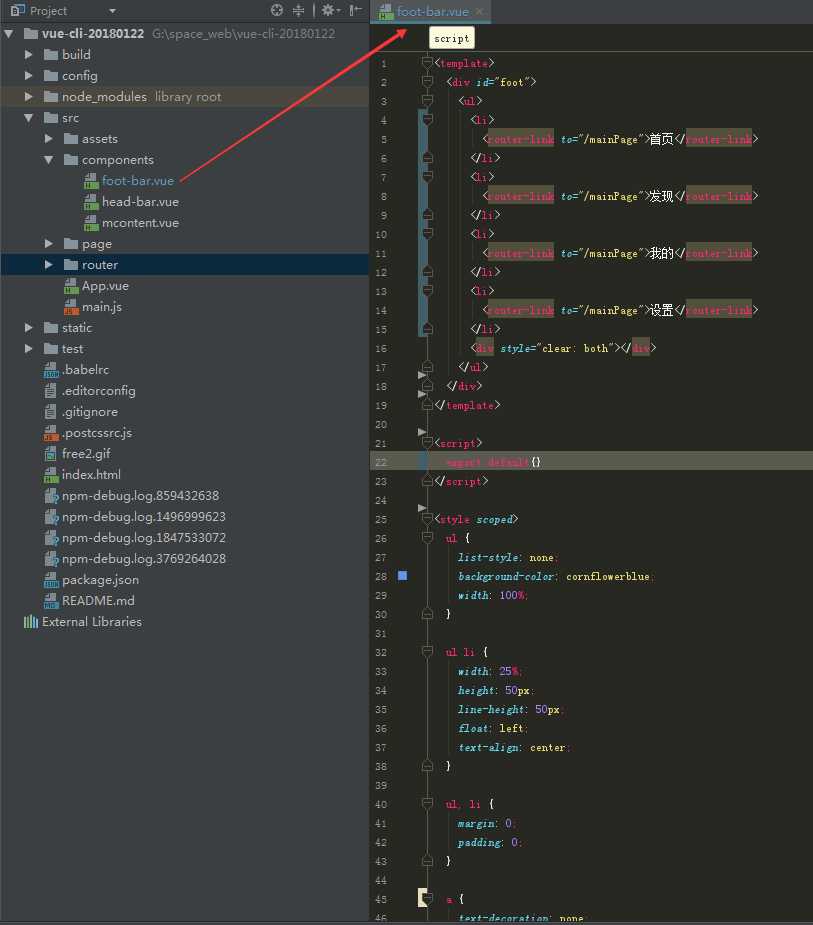Click the background-color property on line 28

click(506, 576)
